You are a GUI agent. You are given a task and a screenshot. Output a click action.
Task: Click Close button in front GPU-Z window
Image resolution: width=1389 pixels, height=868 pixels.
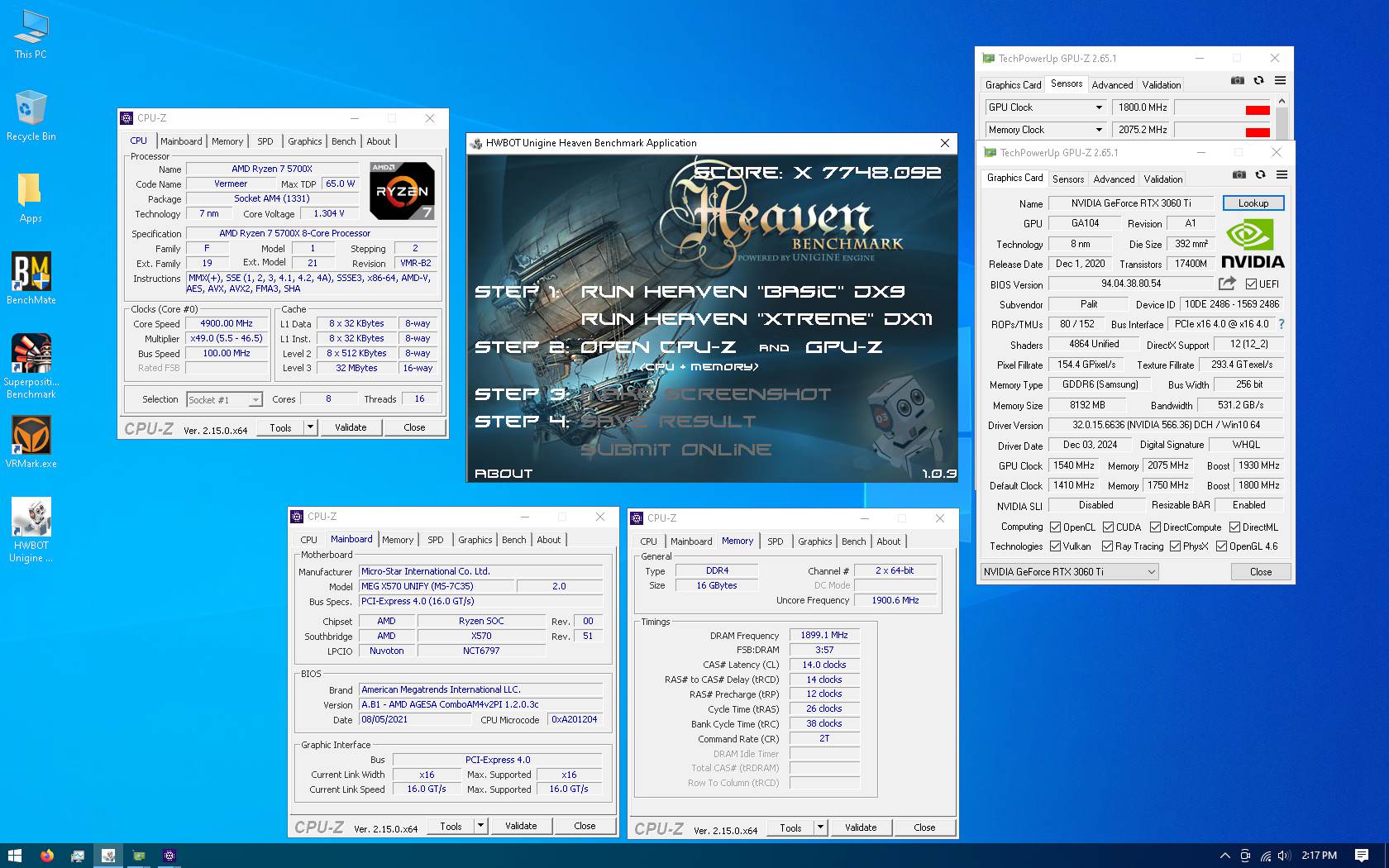pos(1260,571)
